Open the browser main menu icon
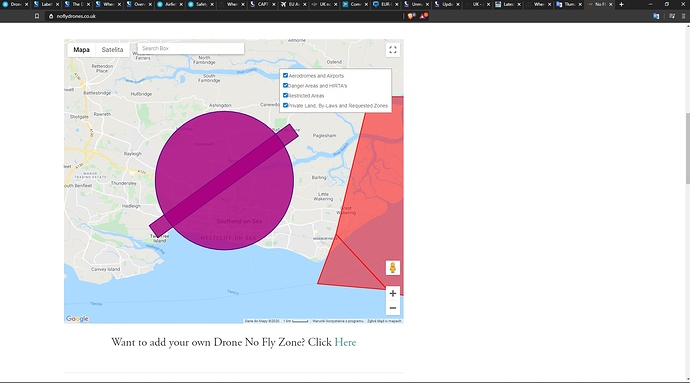690x383 pixels. 683,16
